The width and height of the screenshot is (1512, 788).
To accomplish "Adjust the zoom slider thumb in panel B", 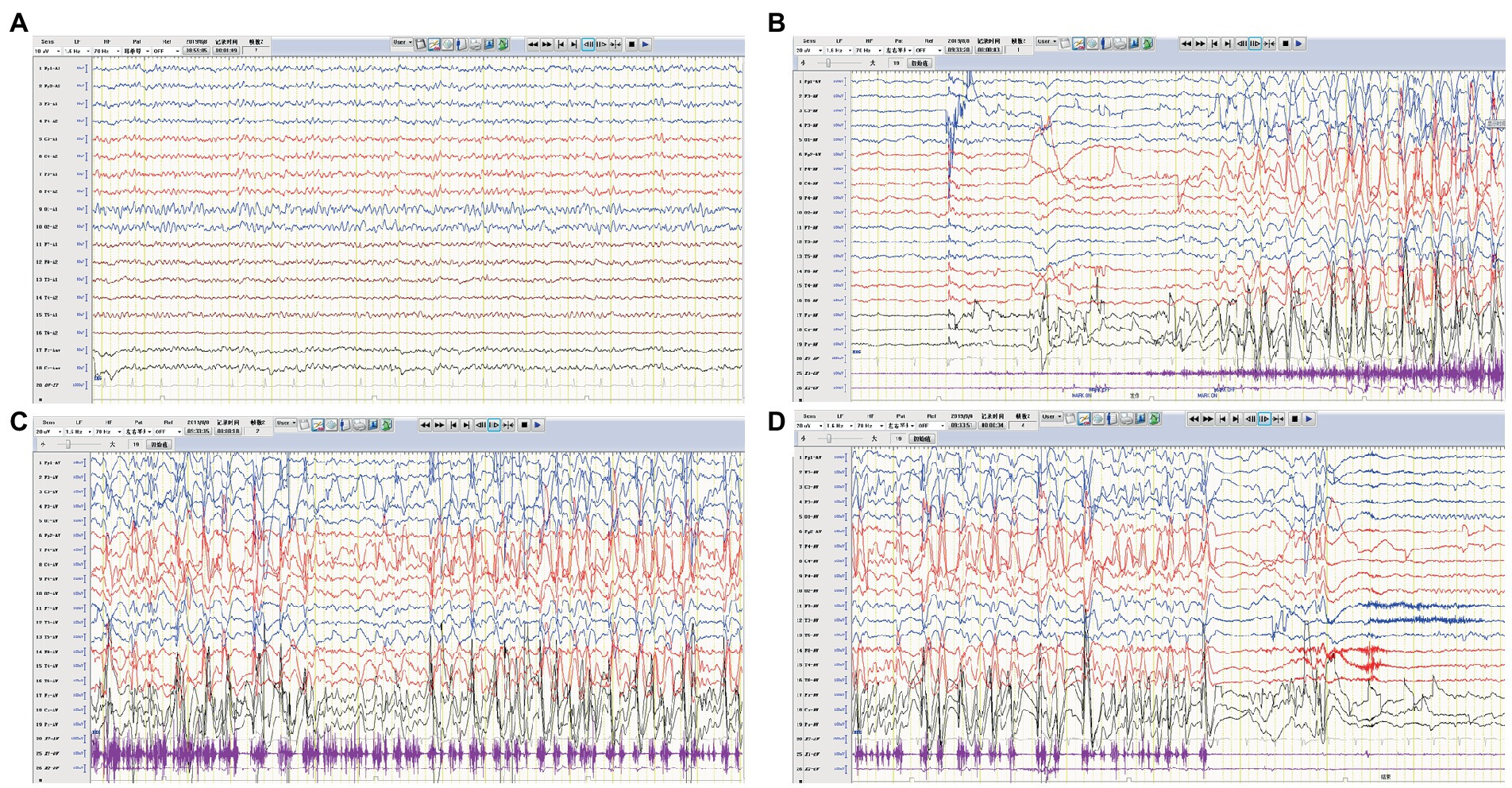I will pos(828,64).
